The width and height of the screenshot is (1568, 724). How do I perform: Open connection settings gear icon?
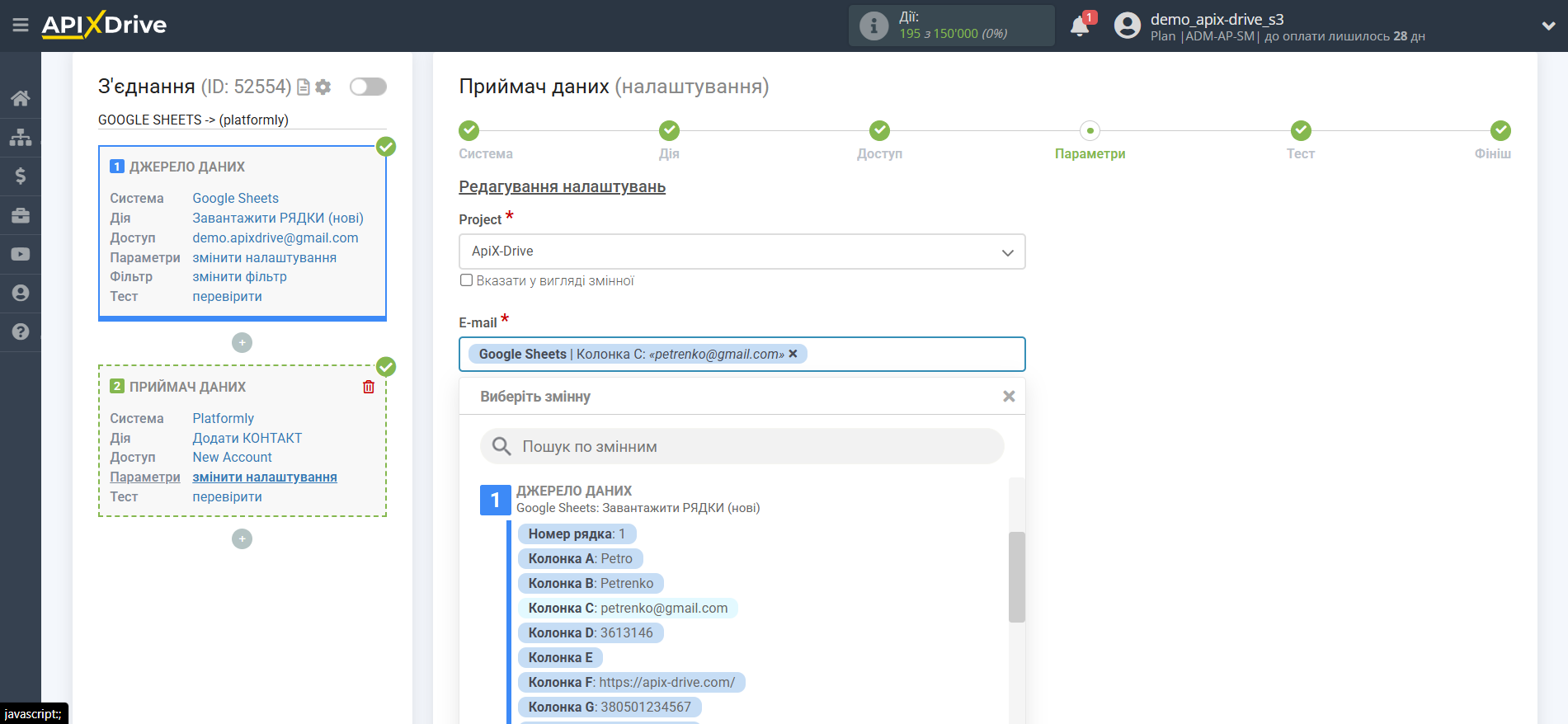pos(323,87)
